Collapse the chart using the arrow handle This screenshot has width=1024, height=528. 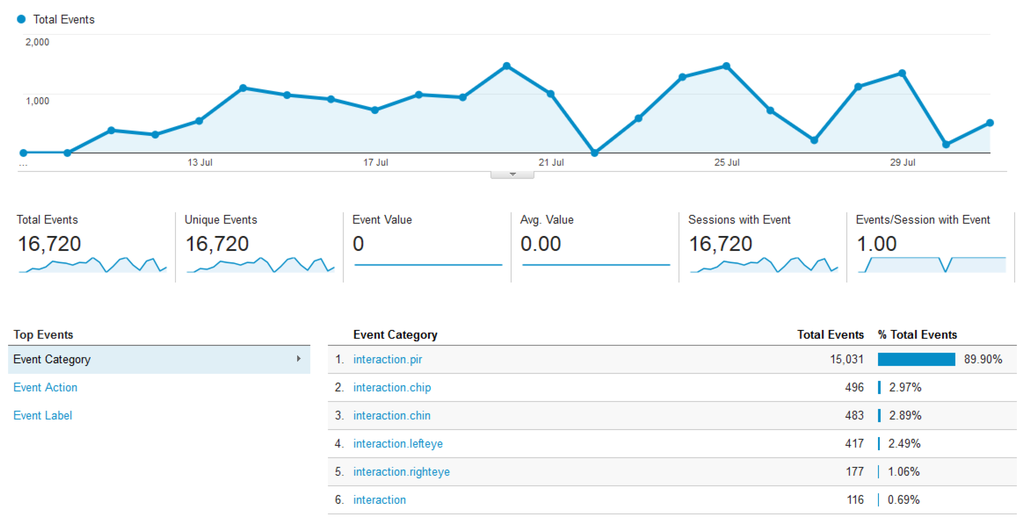pos(512,174)
